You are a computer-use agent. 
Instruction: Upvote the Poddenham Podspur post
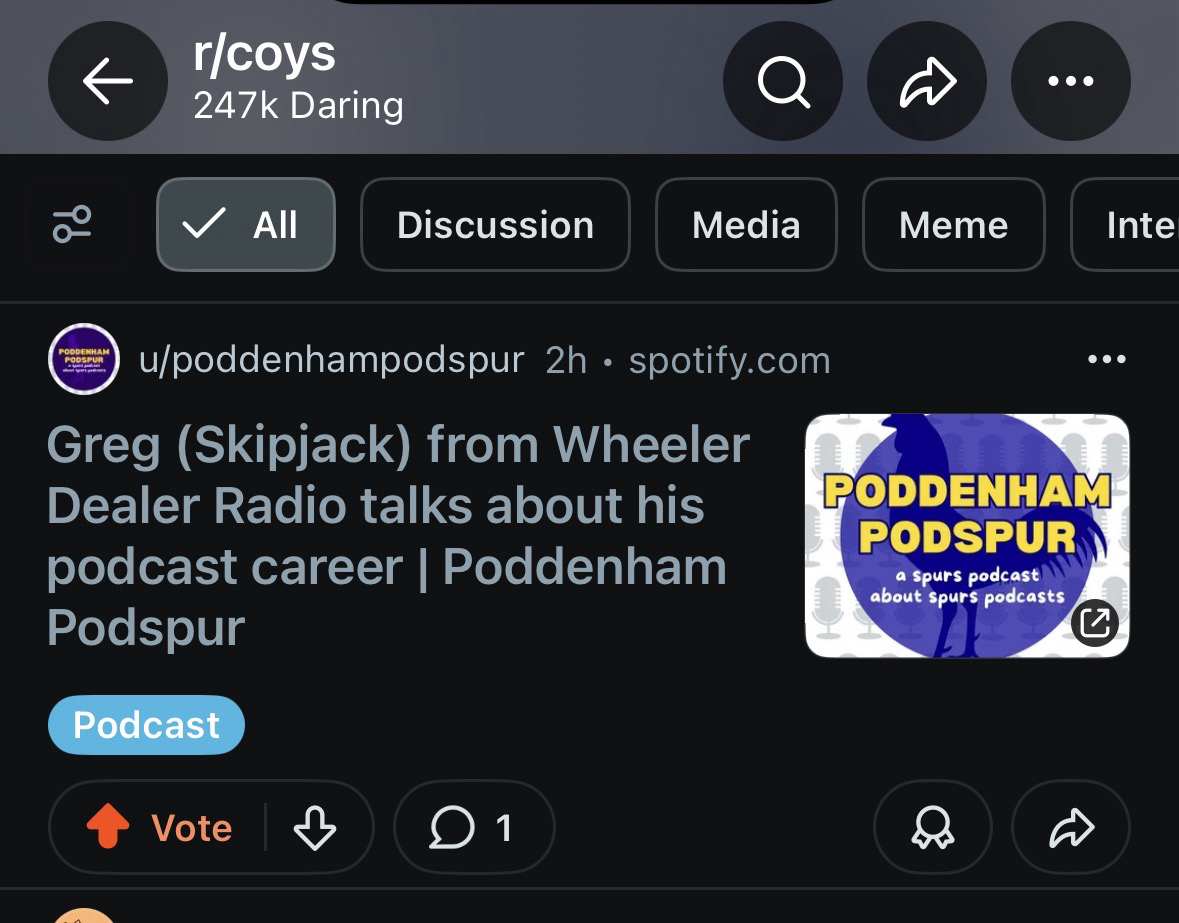108,827
